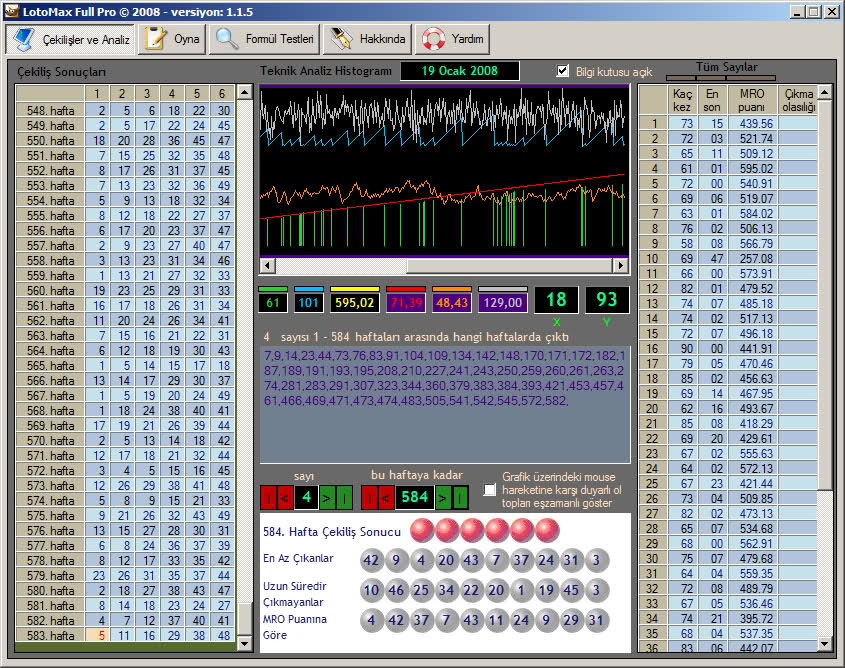
Task: Click ball 34 in Uzun Süredir Çıkmayanlar row
Action: click(446, 590)
